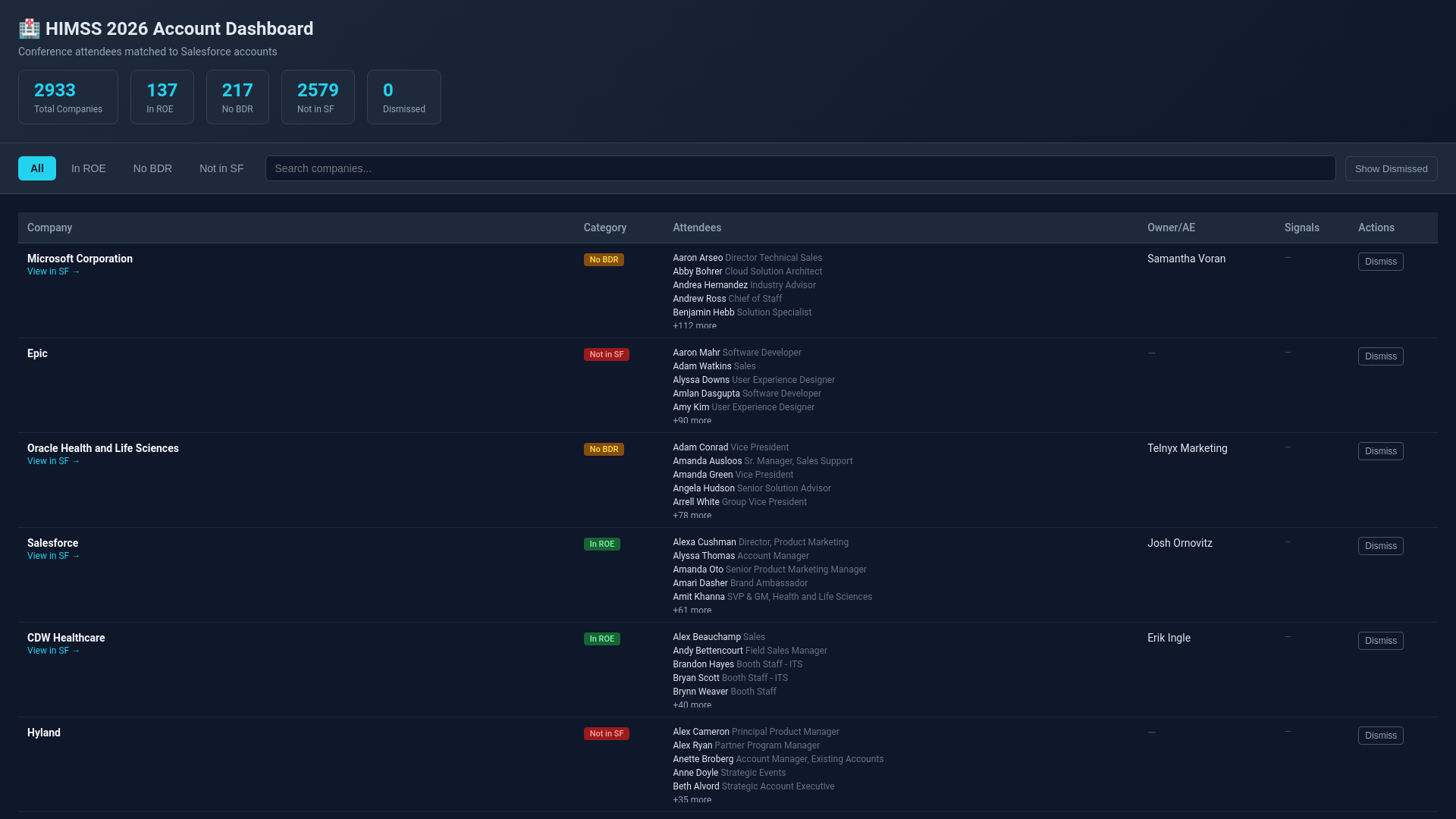Image resolution: width=1456 pixels, height=819 pixels.
Task: Dismiss the Microsoft Corporation row
Action: [x=1380, y=262]
